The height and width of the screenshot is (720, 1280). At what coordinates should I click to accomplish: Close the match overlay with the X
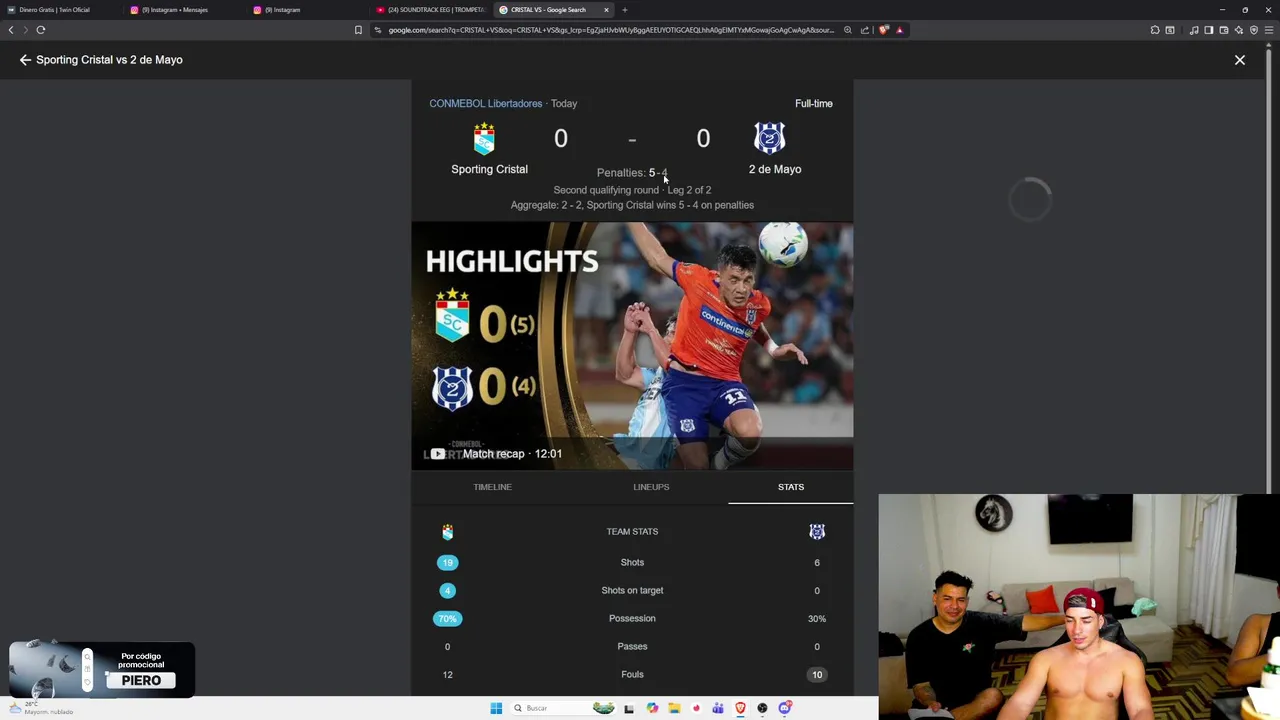click(1240, 60)
